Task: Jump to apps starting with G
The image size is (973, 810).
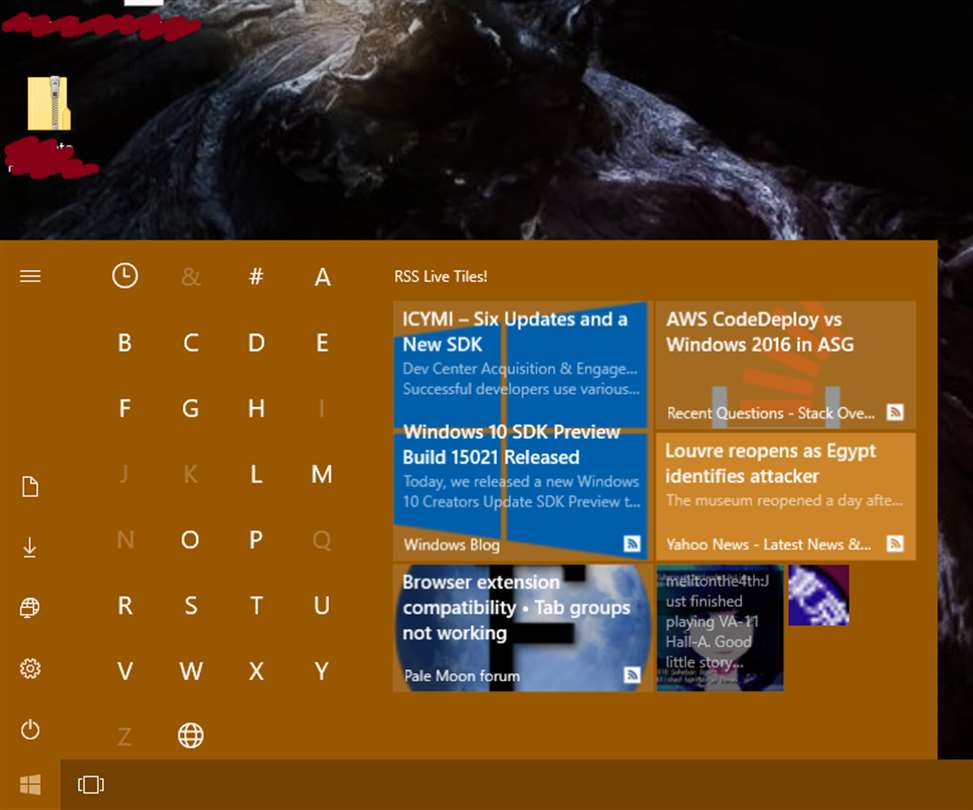Action: (191, 408)
